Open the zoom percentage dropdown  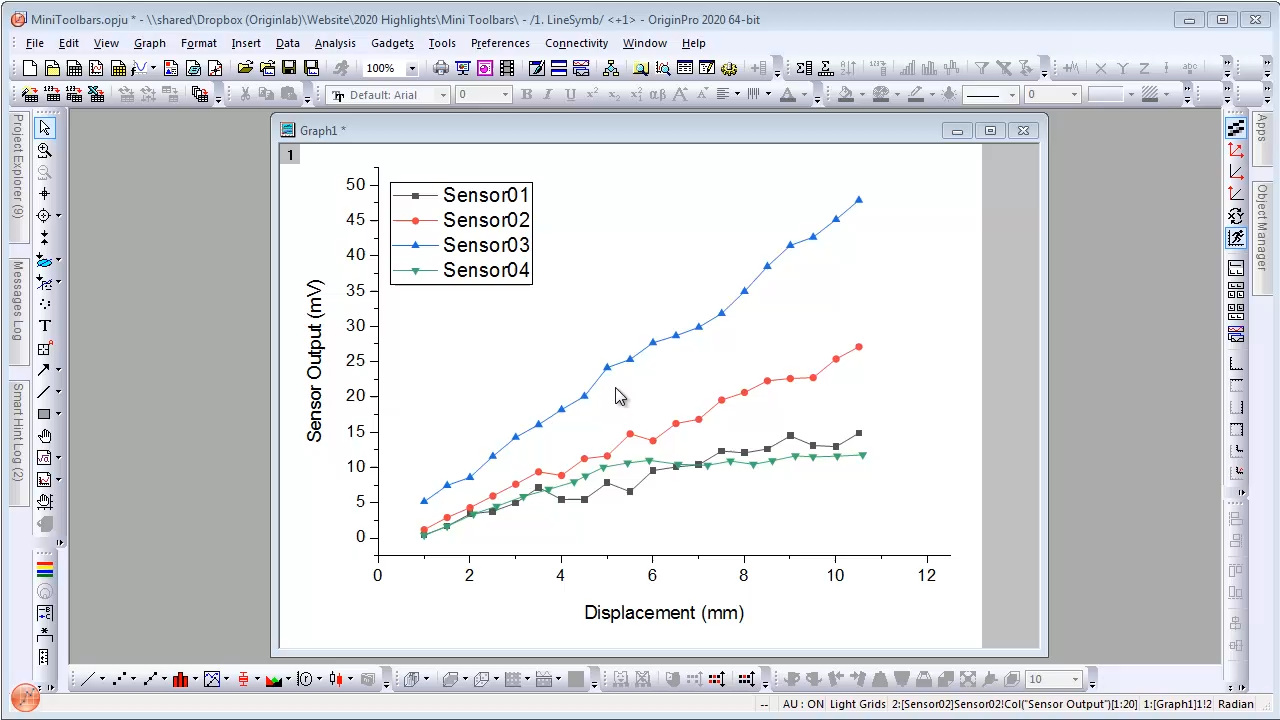click(x=411, y=68)
